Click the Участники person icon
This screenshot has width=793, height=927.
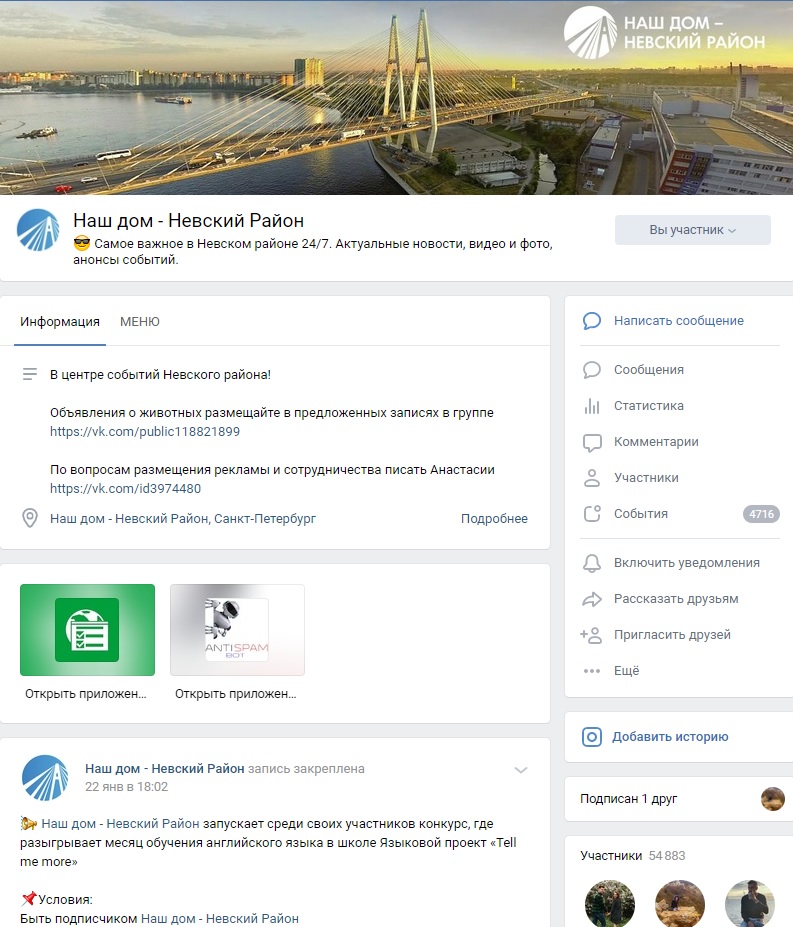coord(592,478)
